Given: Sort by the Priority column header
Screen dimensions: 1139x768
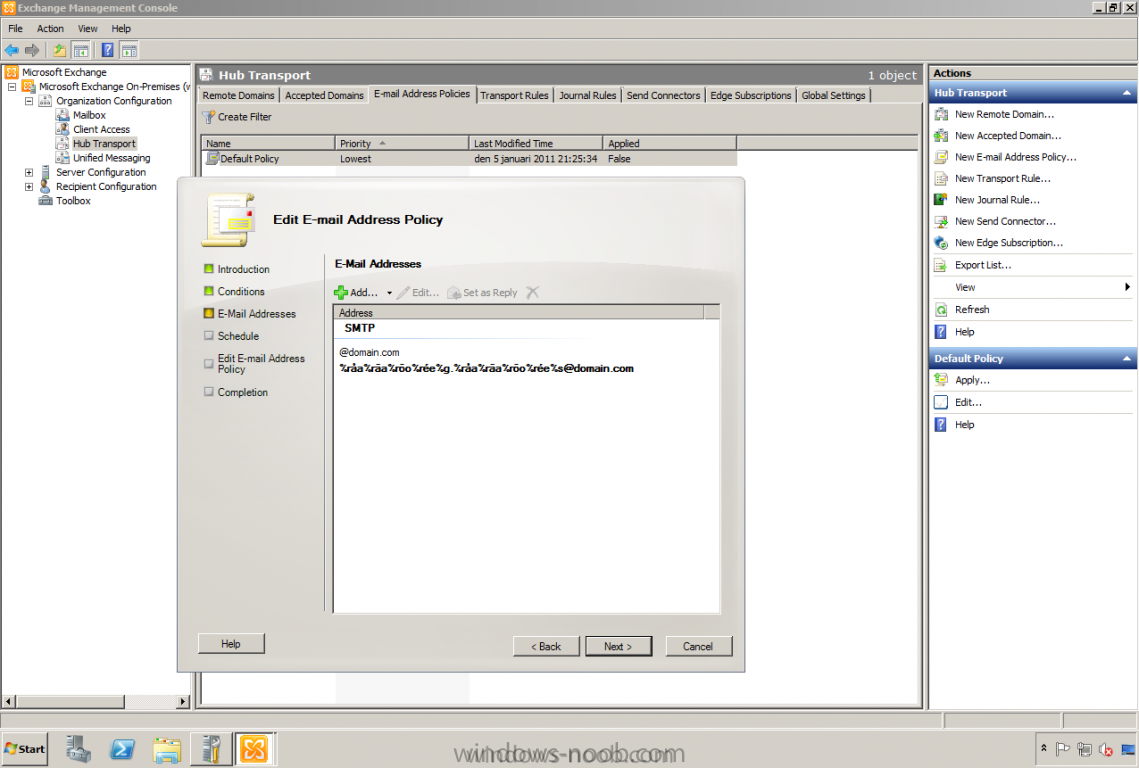Looking at the screenshot, I should tap(401, 143).
